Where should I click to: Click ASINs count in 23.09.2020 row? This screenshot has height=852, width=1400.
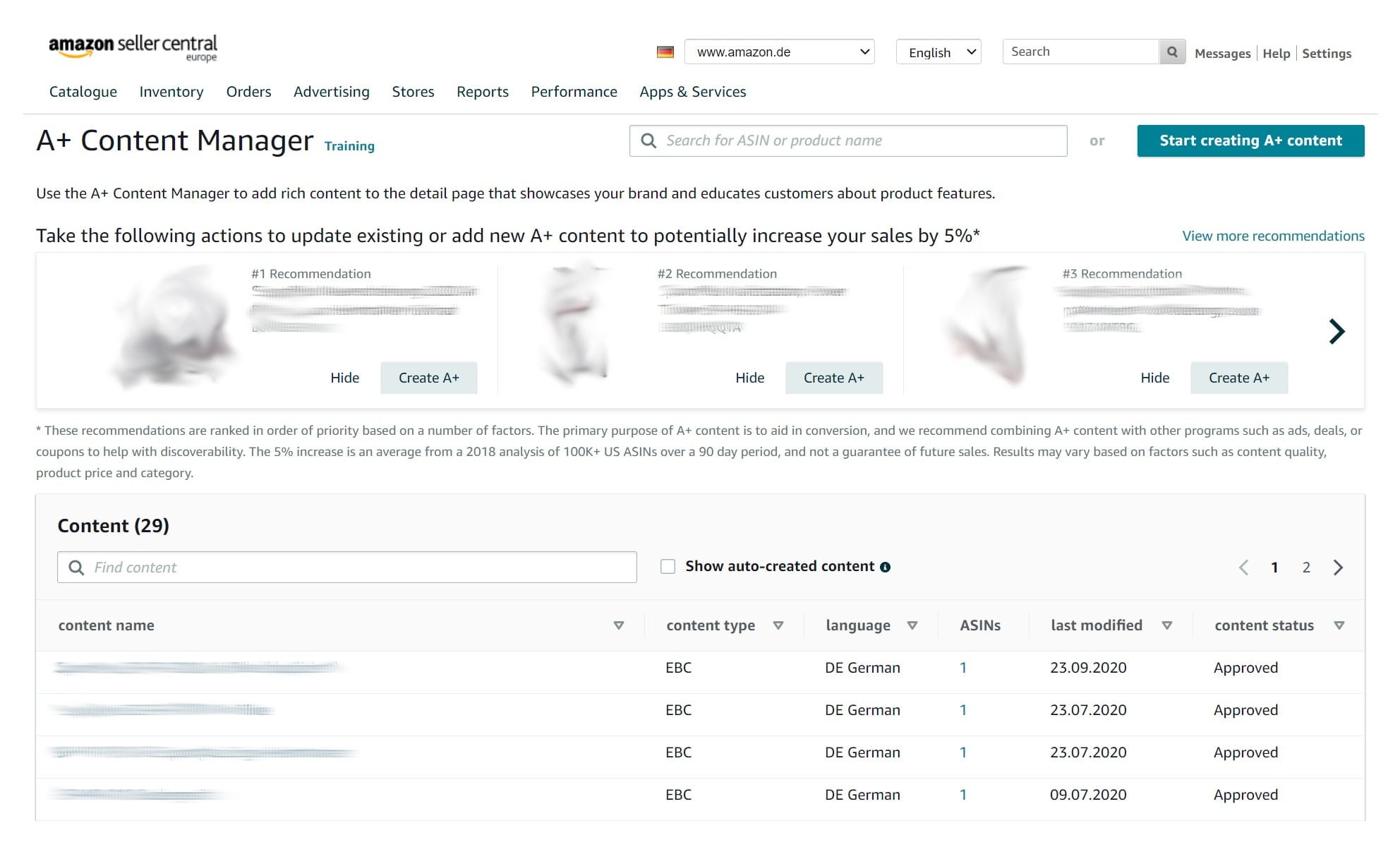(963, 668)
